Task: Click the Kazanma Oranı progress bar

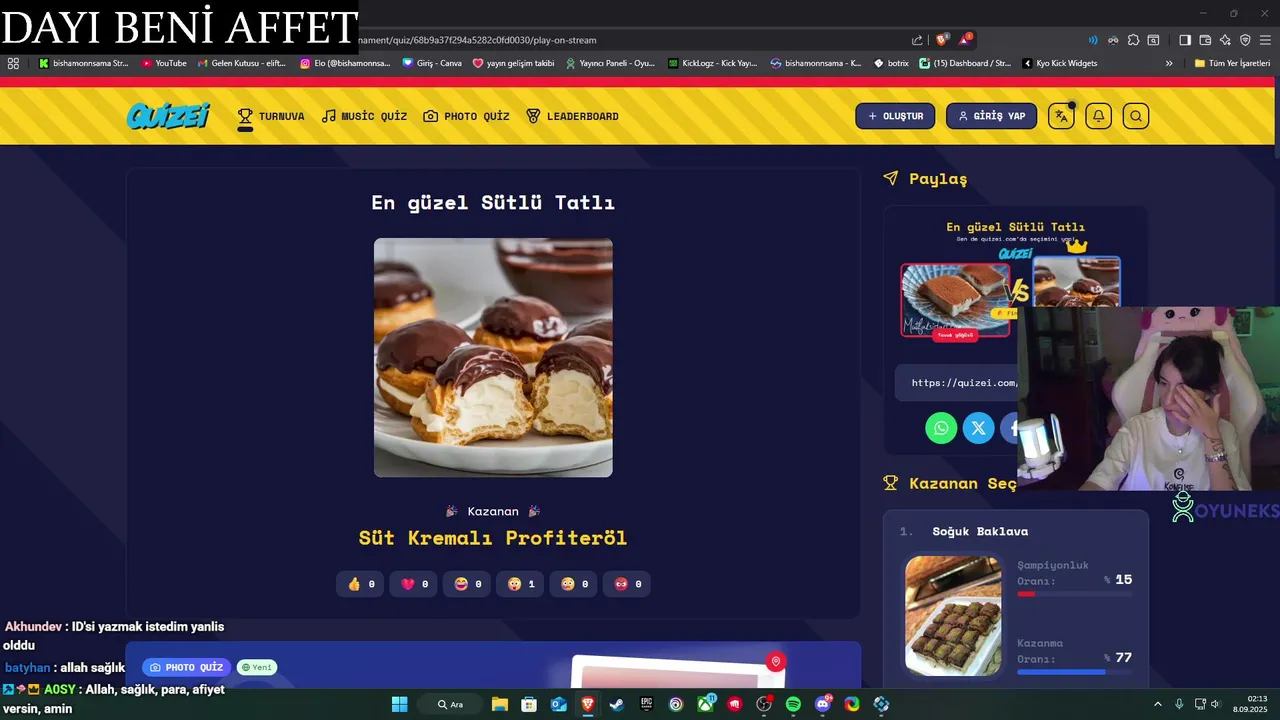Action: [x=1074, y=672]
